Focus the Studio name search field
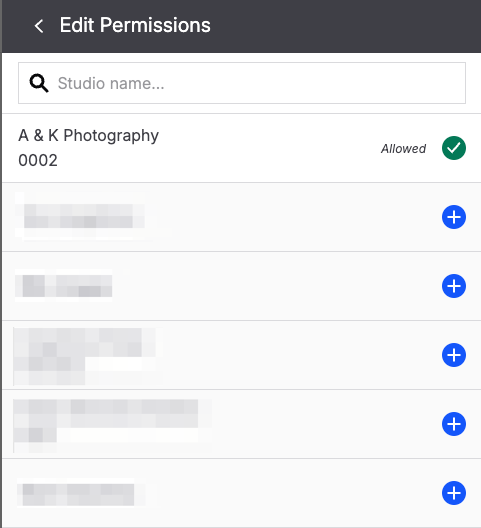Image resolution: width=481 pixels, height=528 pixels. [x=242, y=83]
